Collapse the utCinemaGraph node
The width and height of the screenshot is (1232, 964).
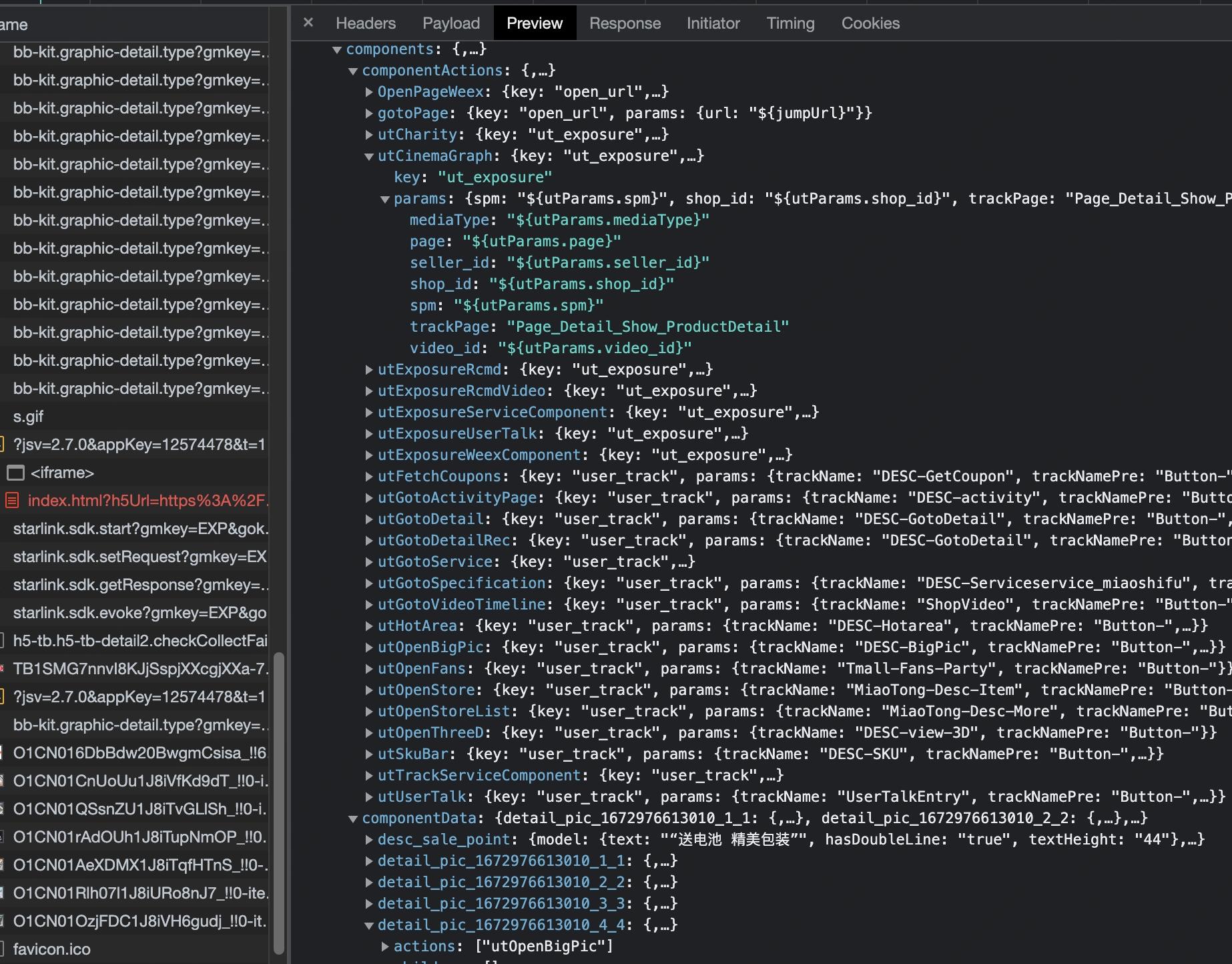pos(369,156)
